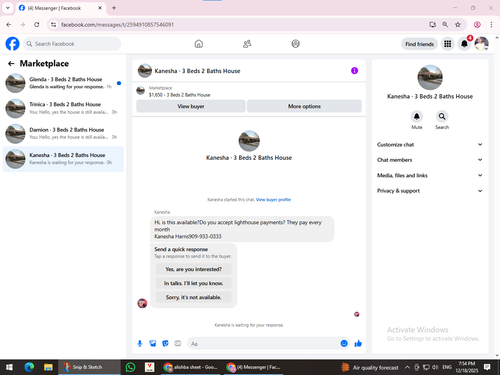Image resolution: width=500 pixels, height=375 pixels.
Task: Search within the conversation
Action: (x=442, y=116)
